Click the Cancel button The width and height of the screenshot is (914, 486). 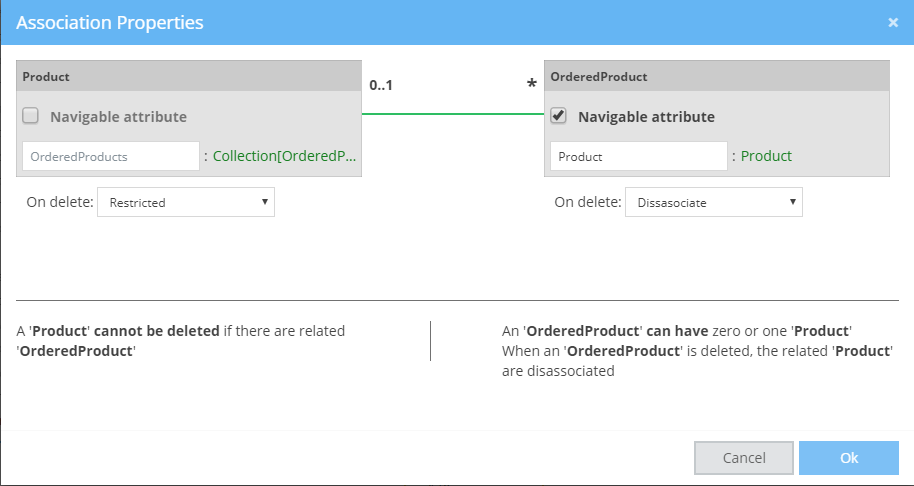click(x=743, y=458)
